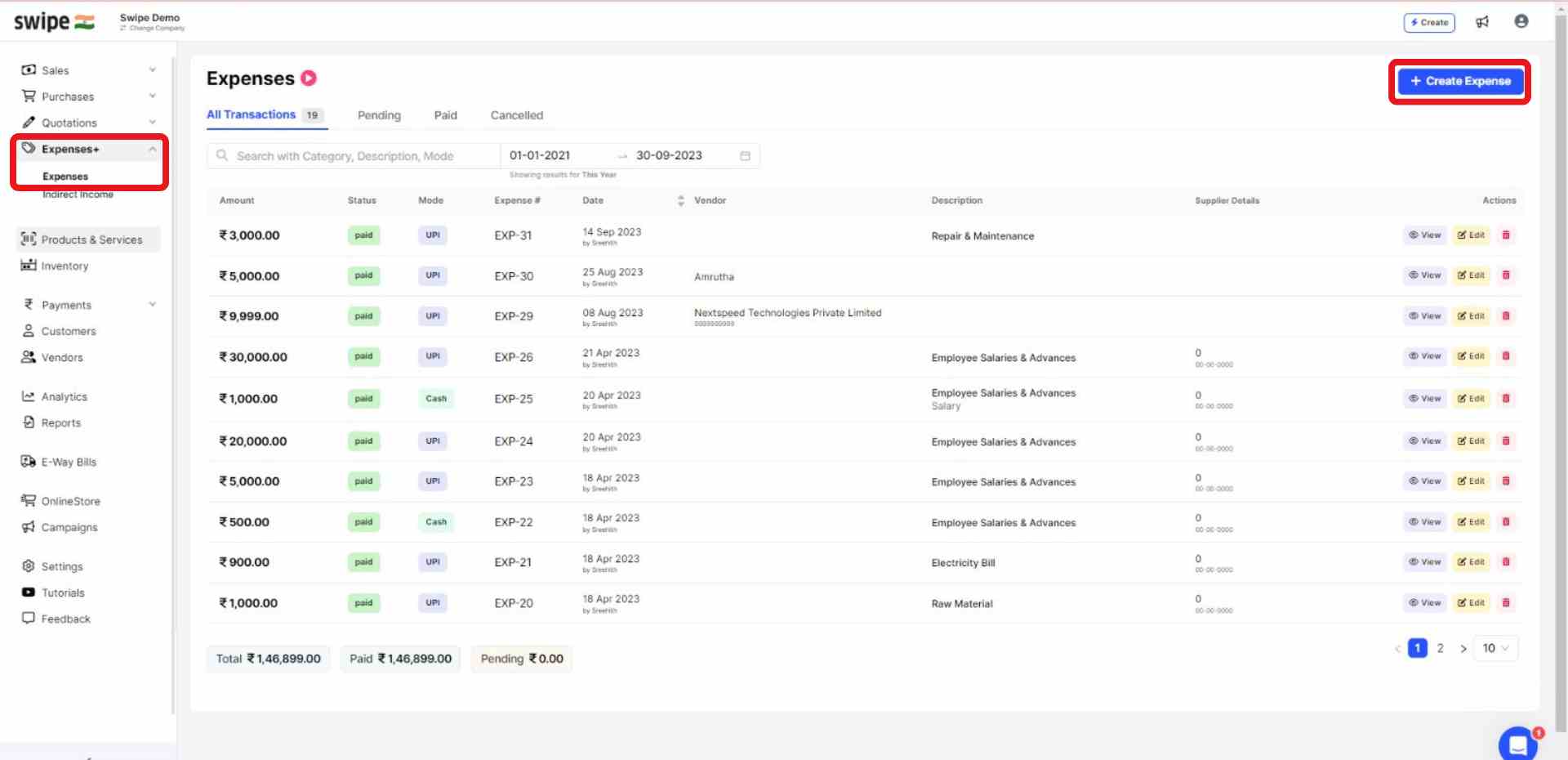Click the start date 01-01-2021 field
The image size is (1568, 760).
540,155
